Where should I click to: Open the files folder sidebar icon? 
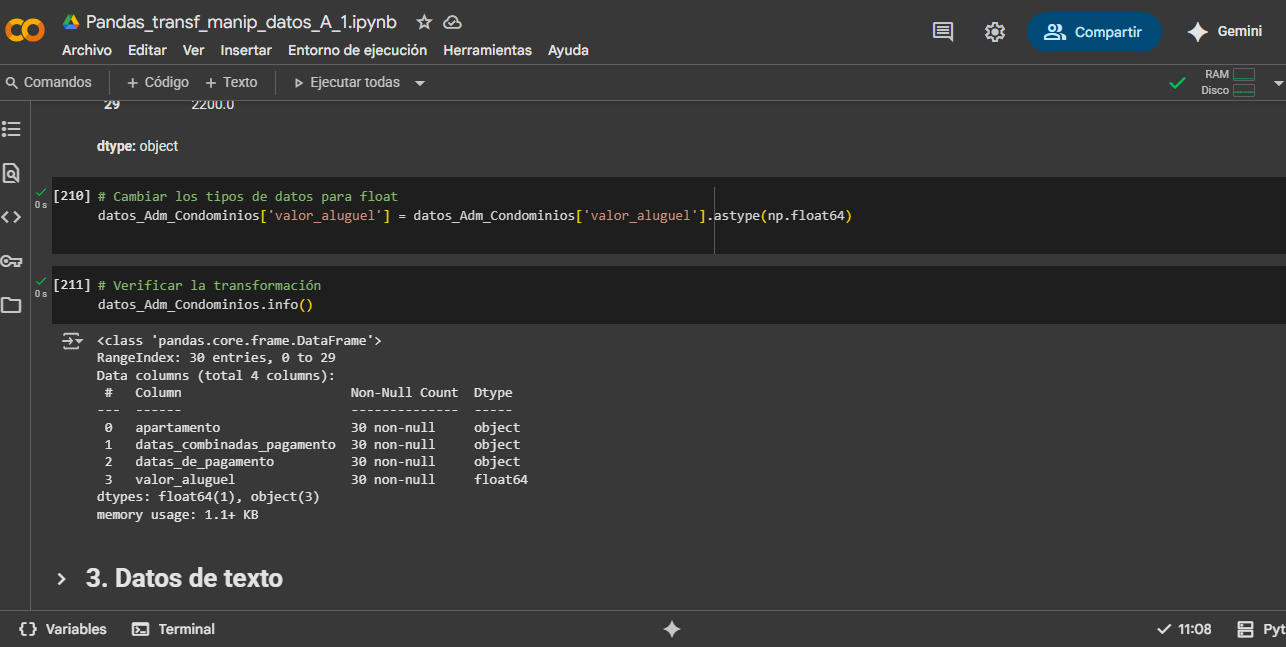11,305
